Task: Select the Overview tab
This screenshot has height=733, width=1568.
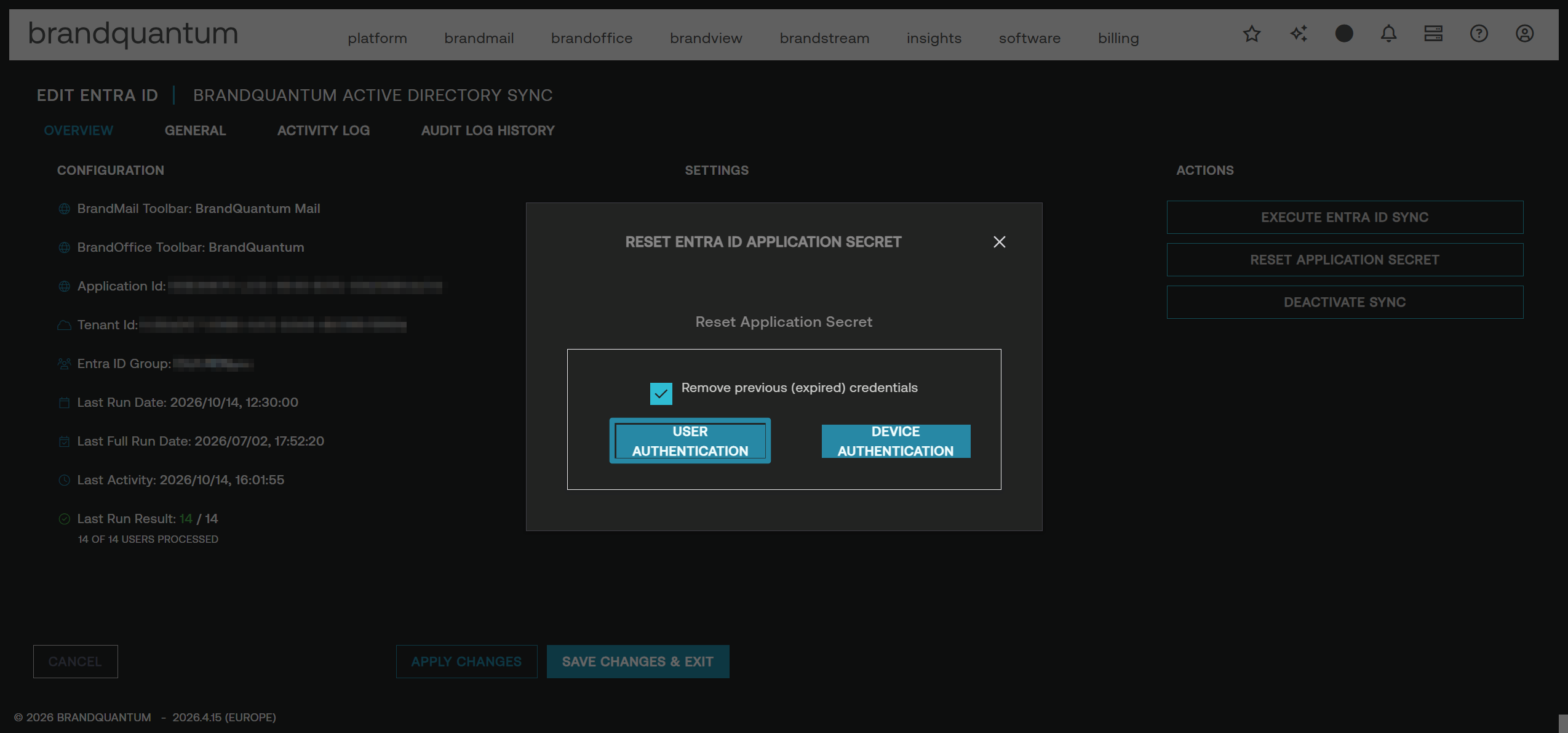Action: click(x=78, y=130)
